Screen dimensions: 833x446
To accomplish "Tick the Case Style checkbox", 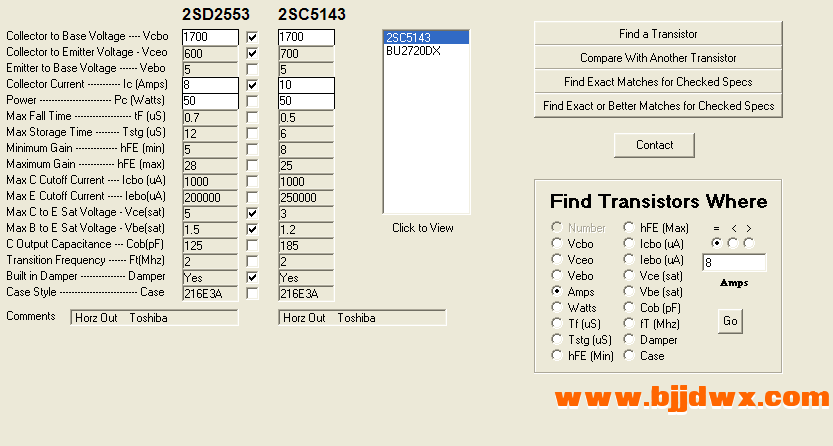I will [x=252, y=293].
